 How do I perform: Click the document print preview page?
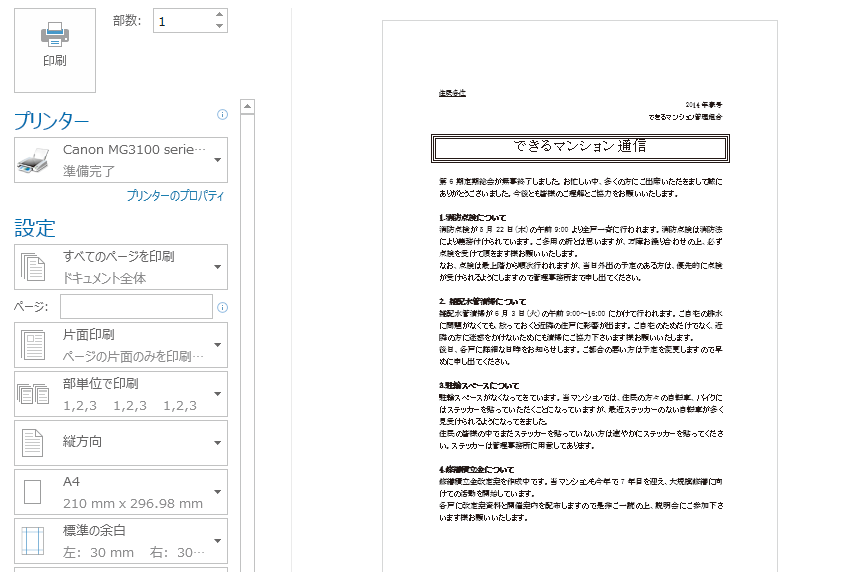[x=580, y=296]
